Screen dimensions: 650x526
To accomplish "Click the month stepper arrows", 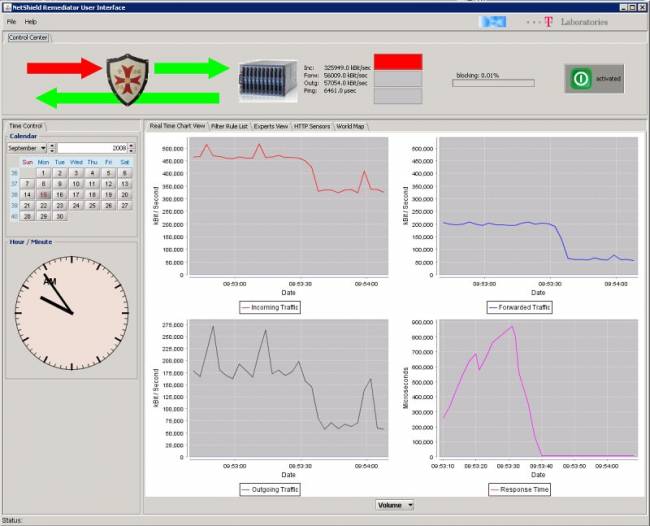I will coord(52,148).
